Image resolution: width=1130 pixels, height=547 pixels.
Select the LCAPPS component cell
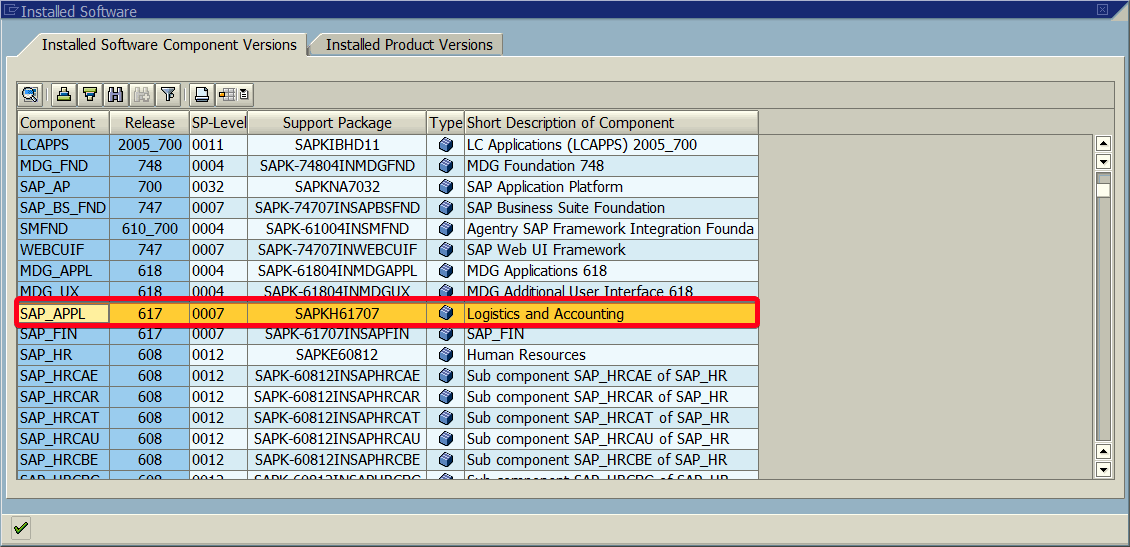[x=63, y=145]
